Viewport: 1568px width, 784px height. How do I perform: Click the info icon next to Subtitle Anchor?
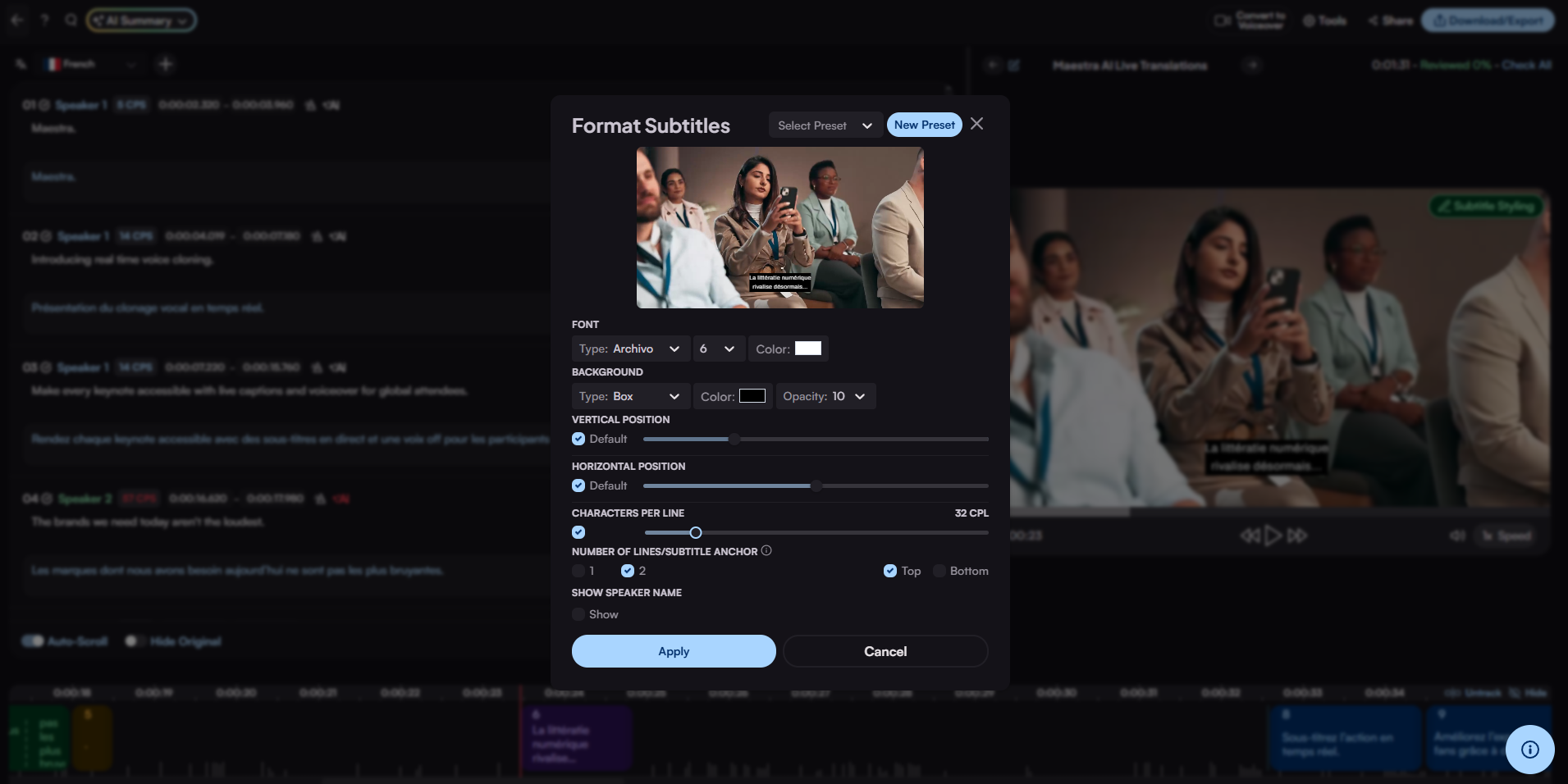tap(766, 551)
